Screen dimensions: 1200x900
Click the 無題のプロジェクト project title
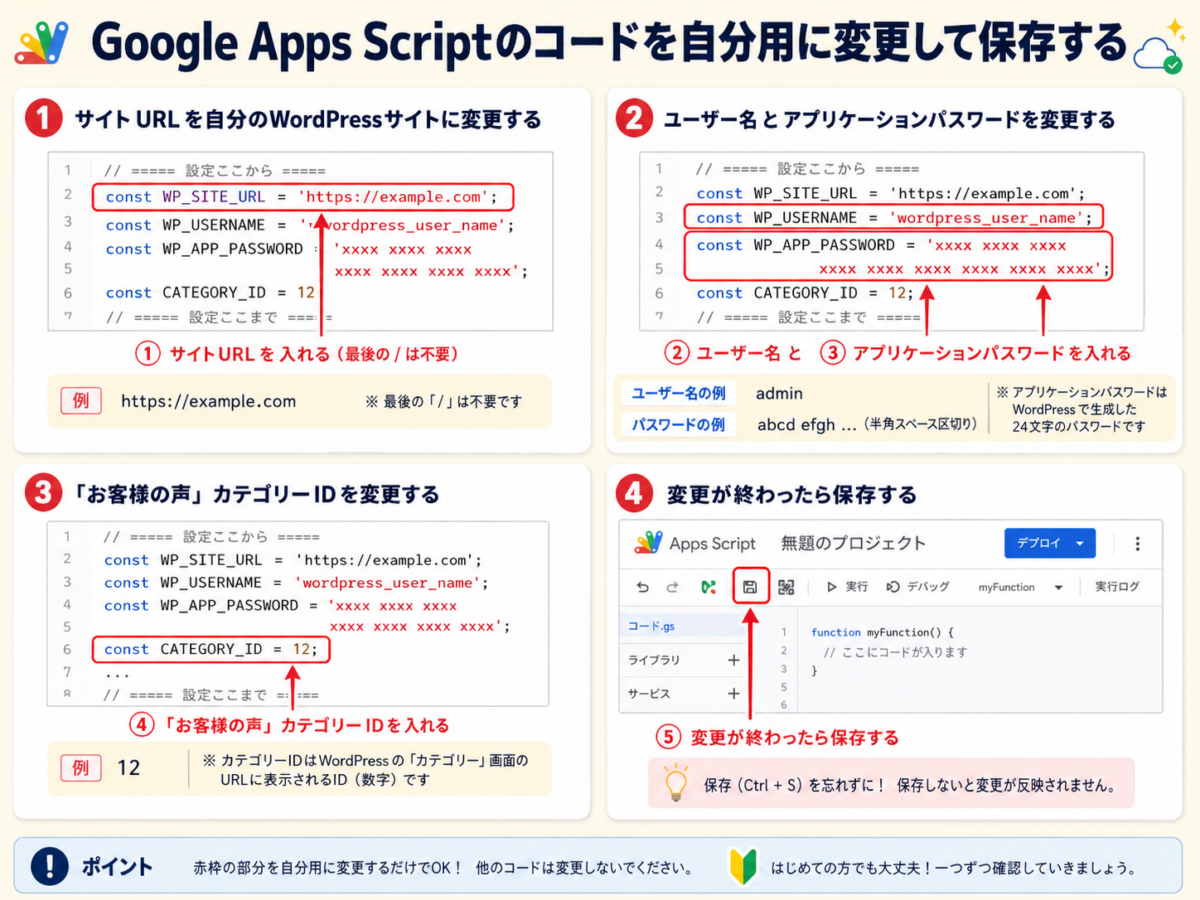tap(854, 543)
